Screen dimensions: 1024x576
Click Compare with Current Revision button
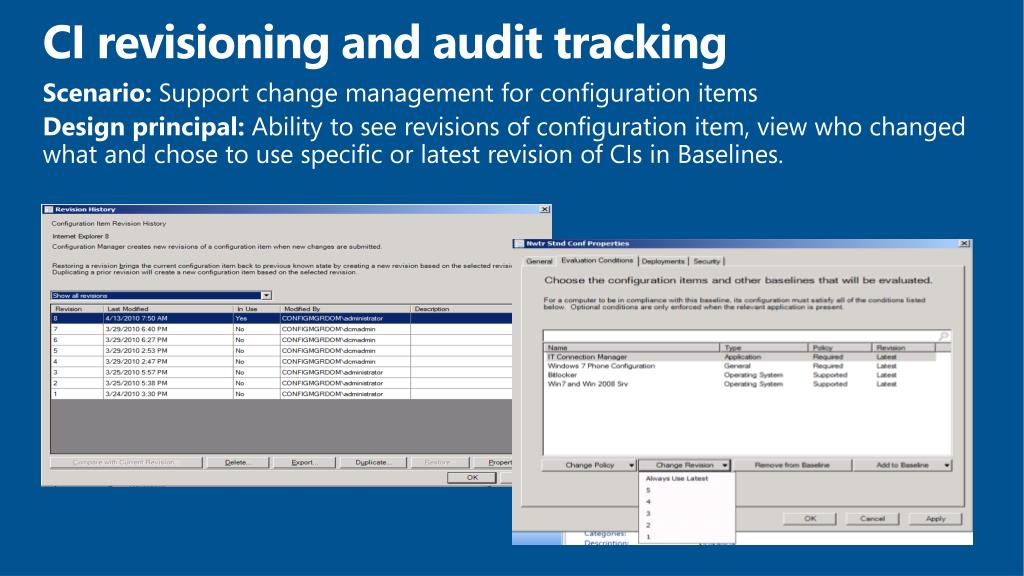click(126, 462)
